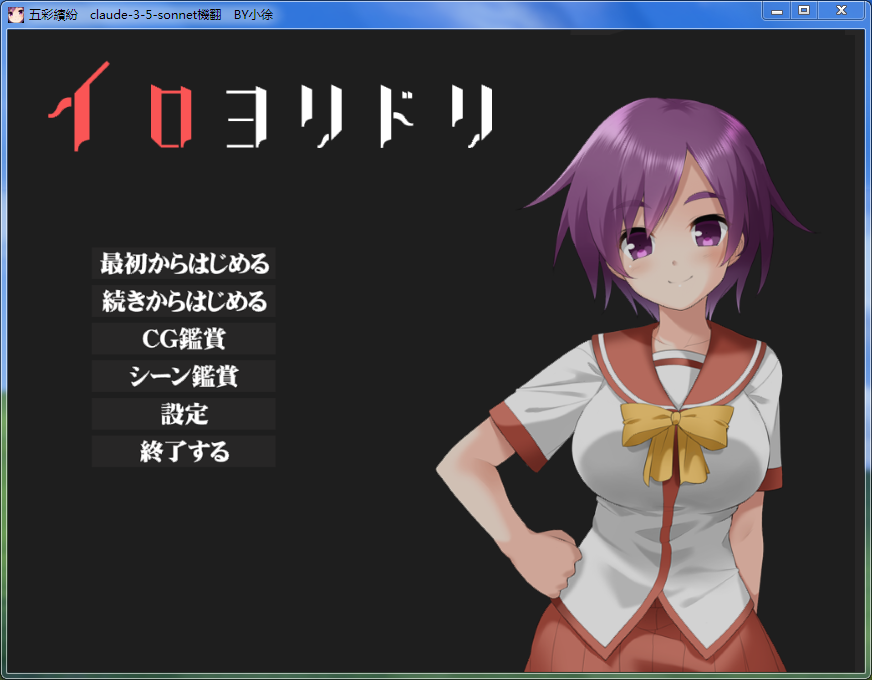Open the 設定 settings menu
The image size is (872, 680).
(x=184, y=414)
